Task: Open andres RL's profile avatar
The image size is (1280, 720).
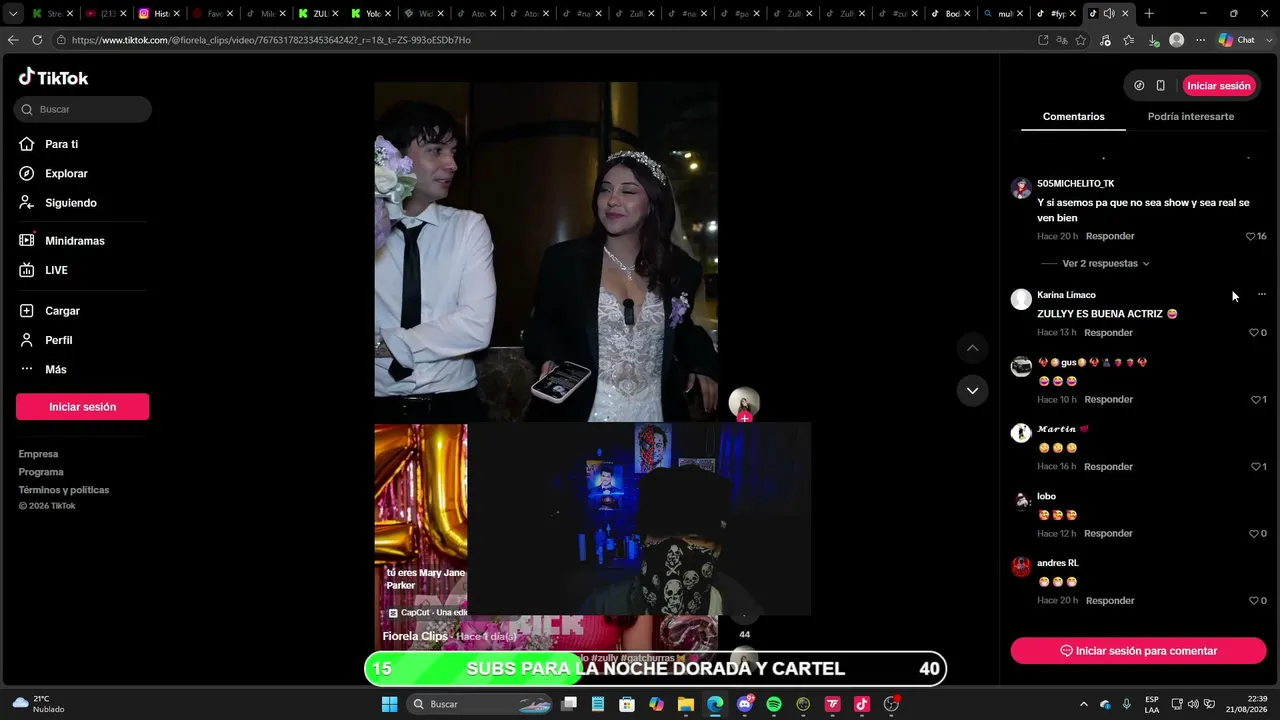Action: tap(1021, 567)
